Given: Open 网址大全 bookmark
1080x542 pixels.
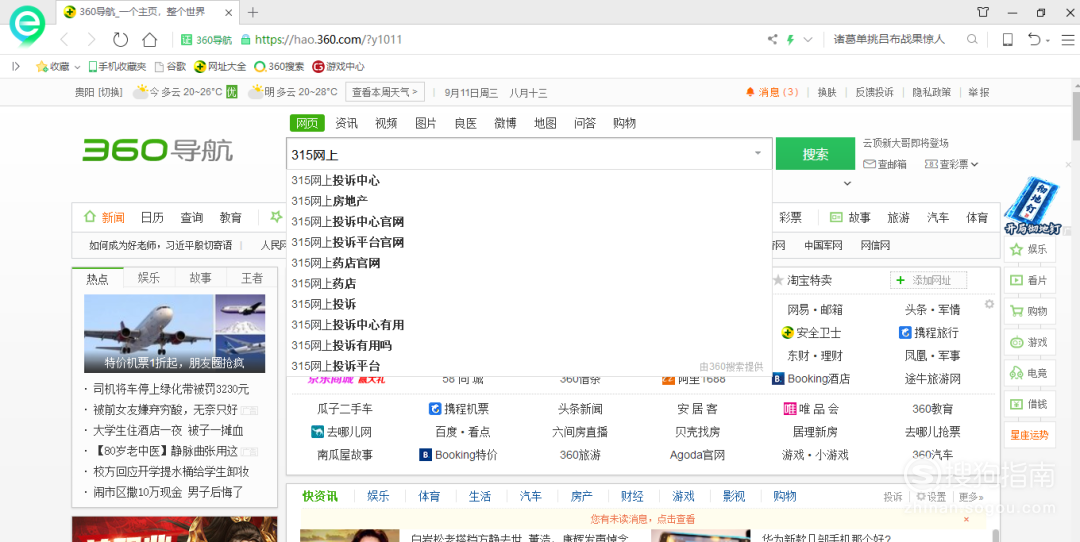Looking at the screenshot, I should (x=220, y=66).
